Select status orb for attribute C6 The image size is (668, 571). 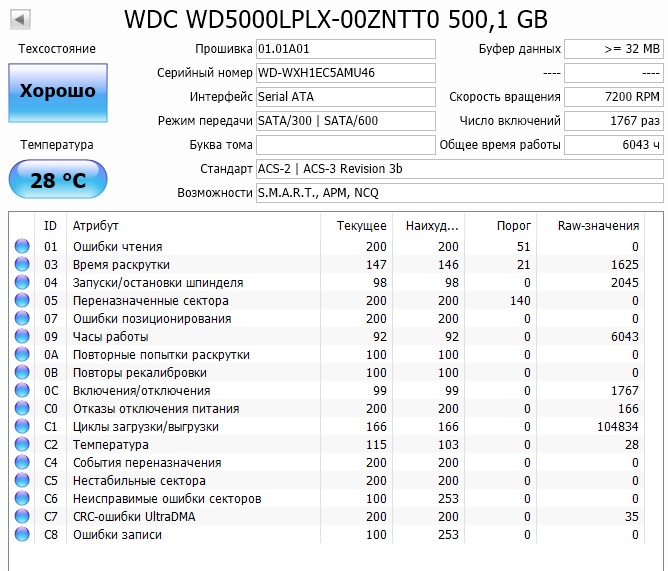click(22, 498)
